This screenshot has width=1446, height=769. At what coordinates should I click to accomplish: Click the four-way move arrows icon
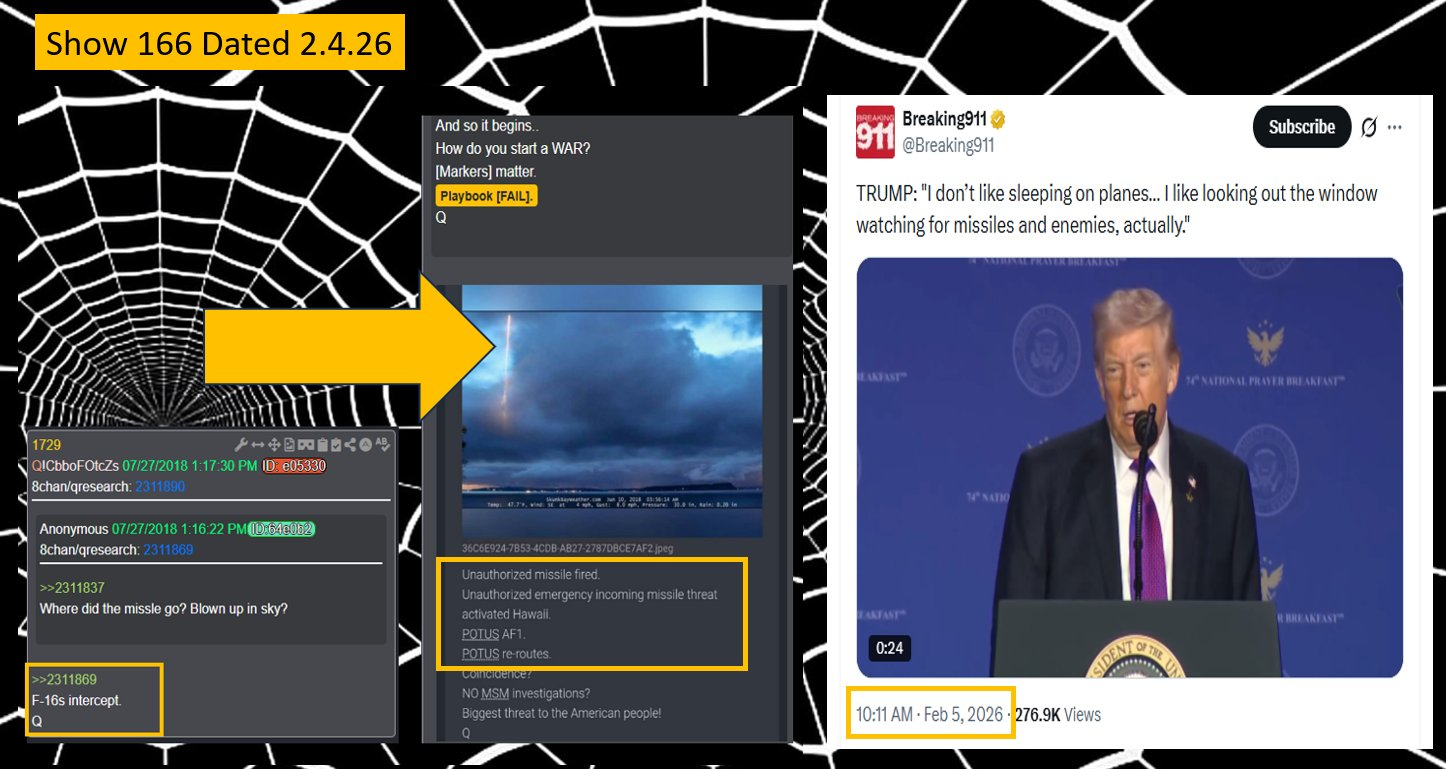click(x=273, y=445)
